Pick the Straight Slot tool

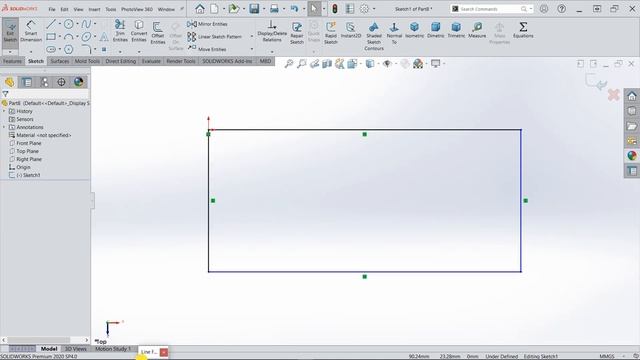tap(51, 49)
